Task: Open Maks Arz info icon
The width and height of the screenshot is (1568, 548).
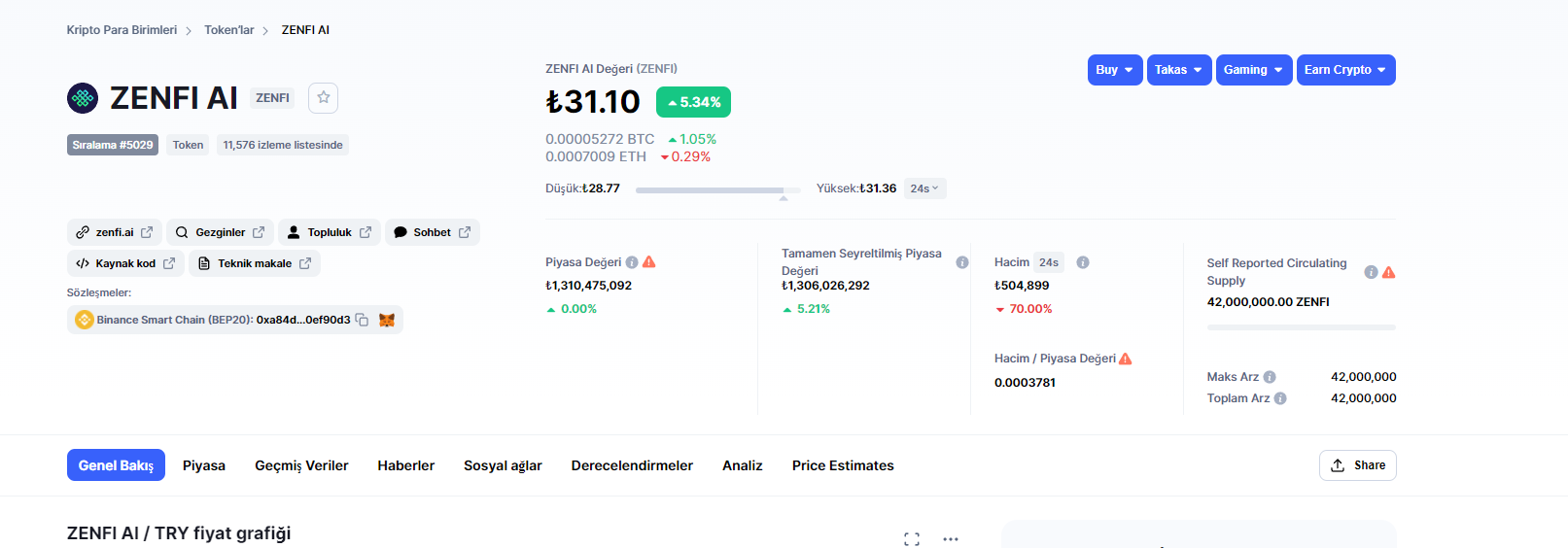Action: pyautogui.click(x=1270, y=377)
